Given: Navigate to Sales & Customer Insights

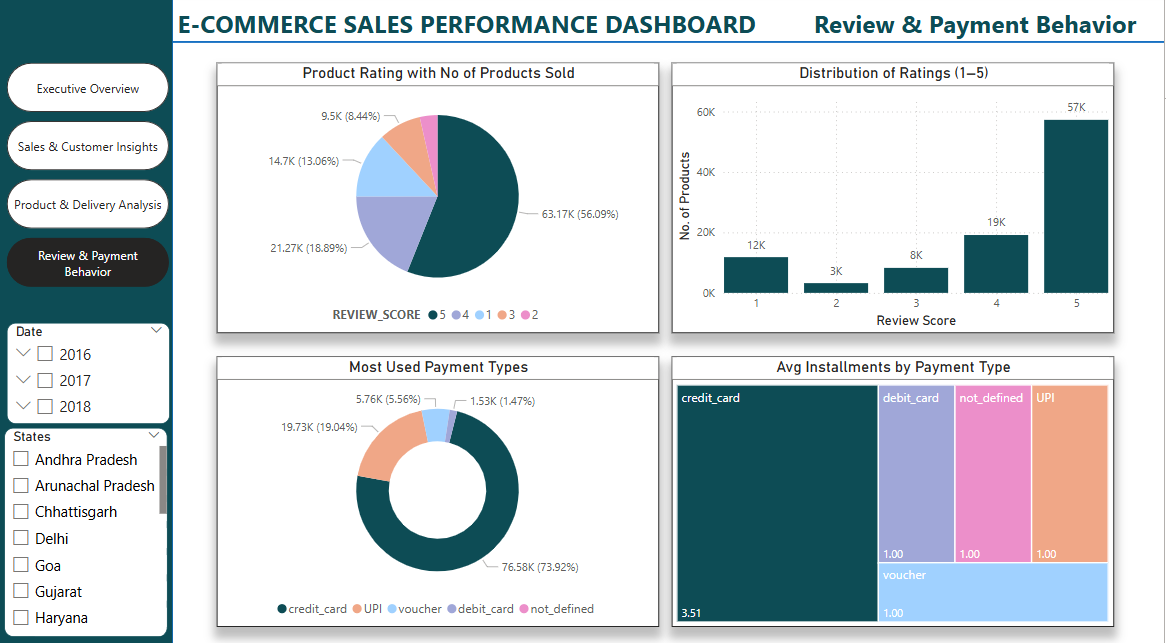Looking at the screenshot, I should click(x=87, y=145).
